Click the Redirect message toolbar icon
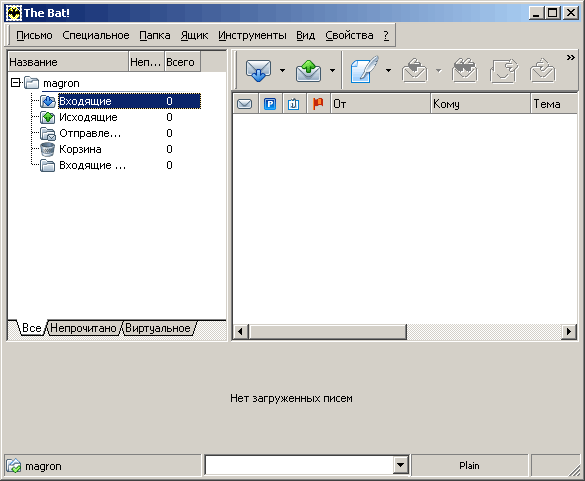This screenshot has width=585, height=481. point(543,70)
